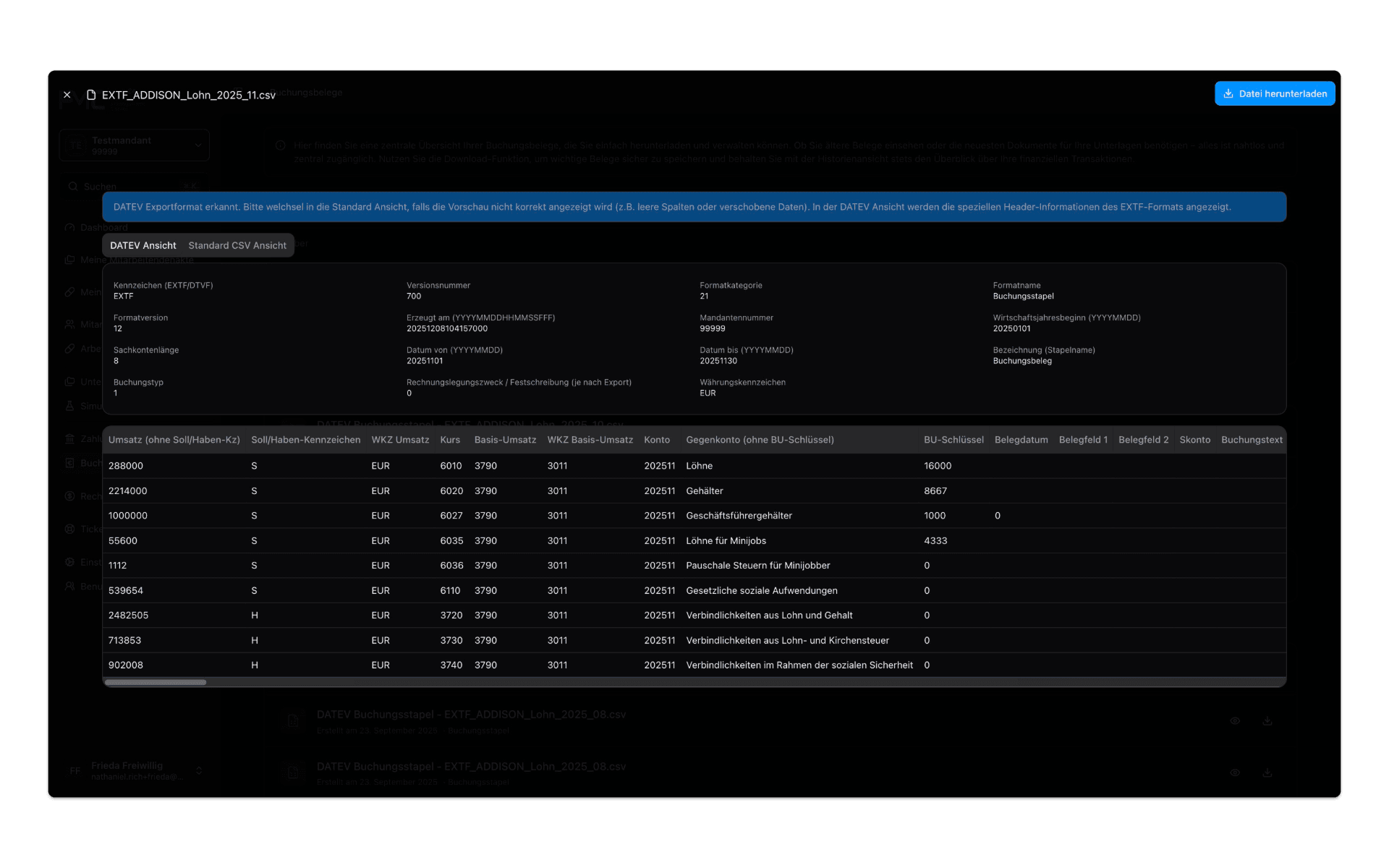Image resolution: width=1389 pixels, height=868 pixels.
Task: Click the blue DATEV Exportformat info banner
Action: (694, 207)
